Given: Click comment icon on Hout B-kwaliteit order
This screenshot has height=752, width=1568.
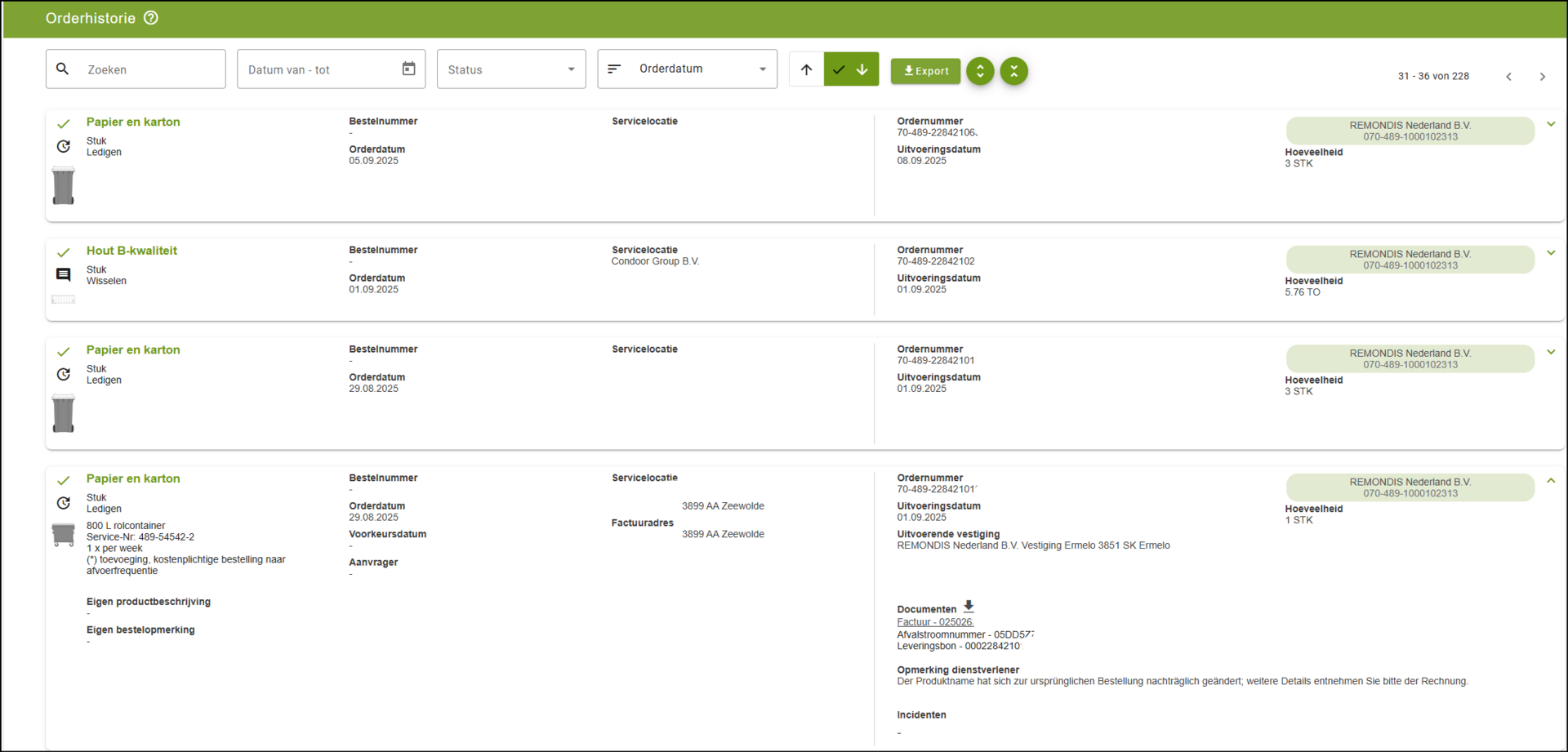Looking at the screenshot, I should 64,274.
